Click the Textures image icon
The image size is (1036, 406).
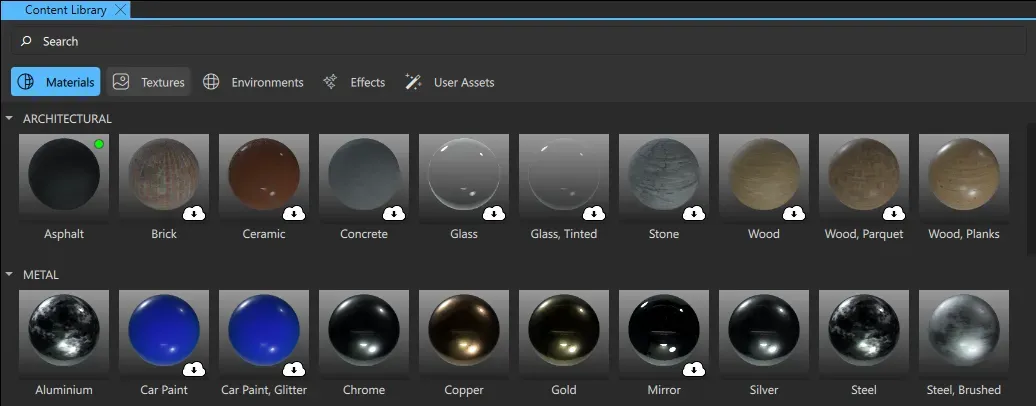click(121, 82)
